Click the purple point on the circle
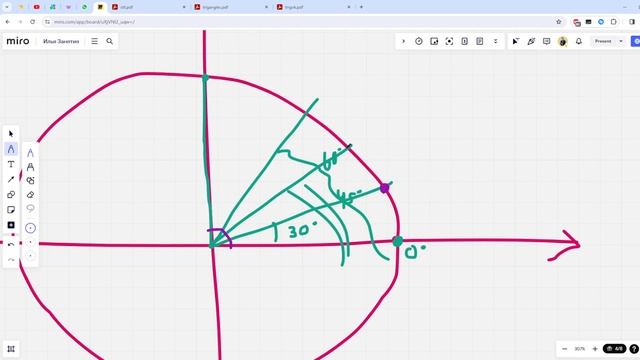The width and height of the screenshot is (640, 360). 384,188
